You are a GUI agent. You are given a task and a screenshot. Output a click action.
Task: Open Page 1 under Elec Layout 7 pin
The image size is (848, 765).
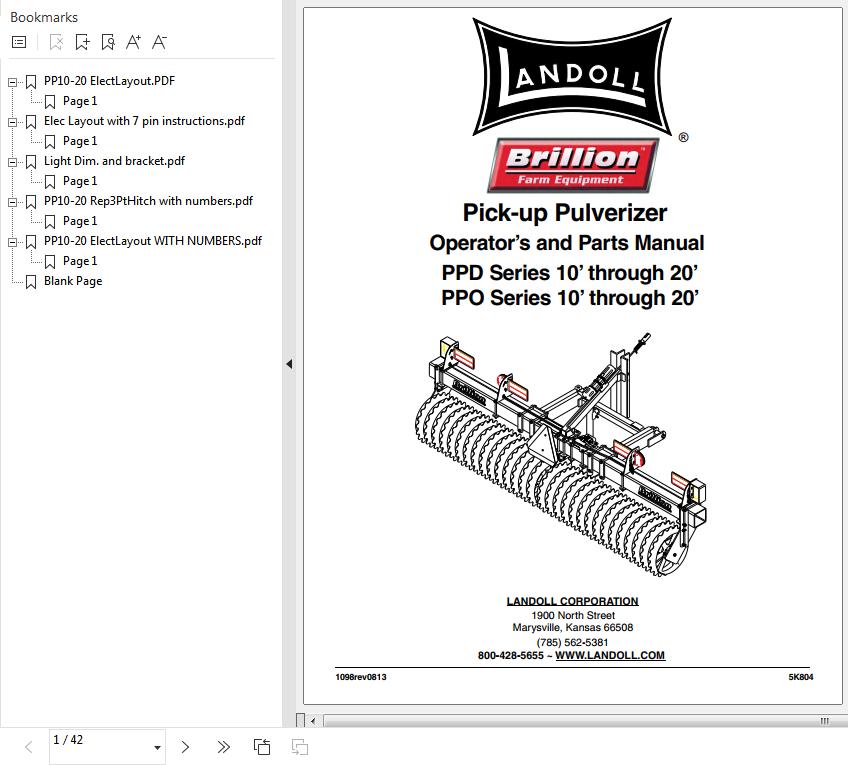click(x=80, y=141)
